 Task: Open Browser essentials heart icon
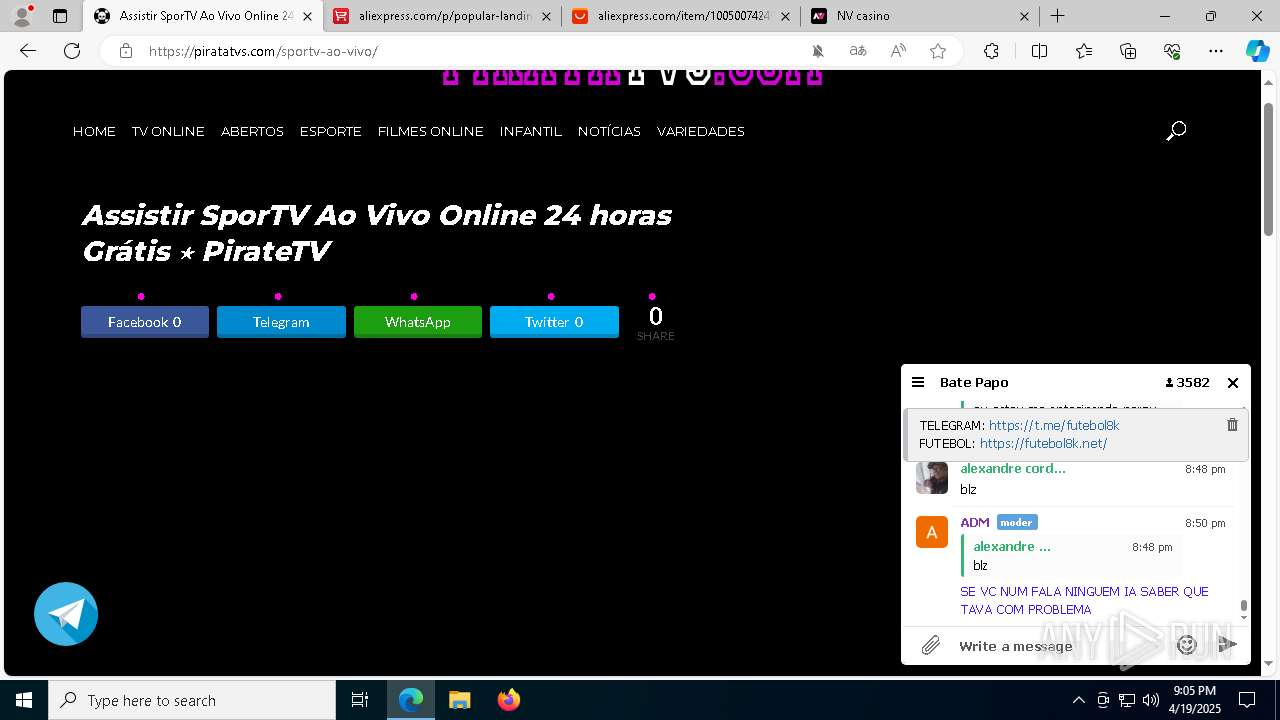[1172, 51]
